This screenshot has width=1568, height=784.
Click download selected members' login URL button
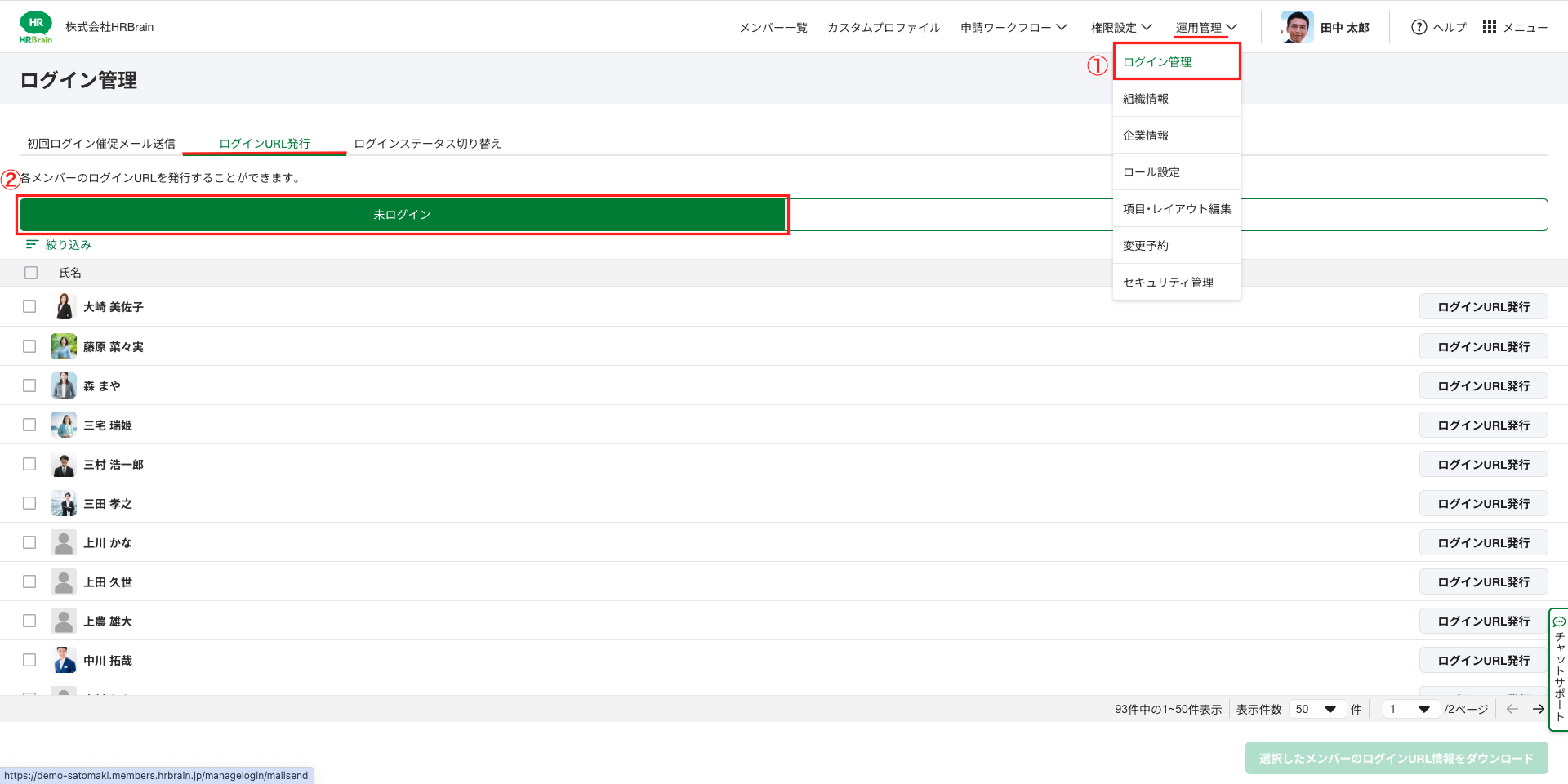tap(1396, 758)
